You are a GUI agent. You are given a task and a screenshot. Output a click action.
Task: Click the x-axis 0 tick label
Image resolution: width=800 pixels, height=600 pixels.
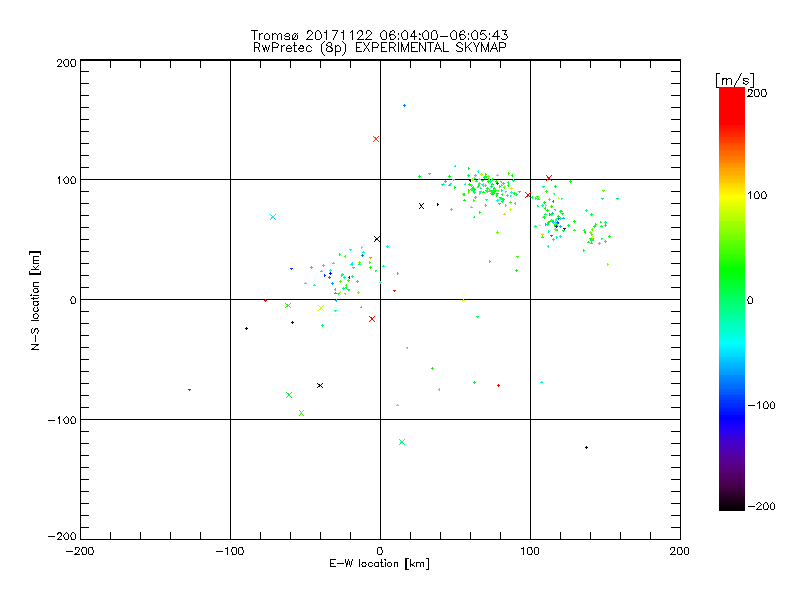point(380,550)
